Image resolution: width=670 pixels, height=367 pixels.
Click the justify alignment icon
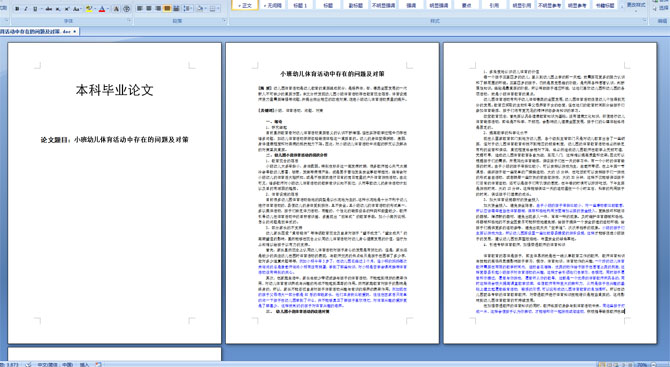(167, 9)
